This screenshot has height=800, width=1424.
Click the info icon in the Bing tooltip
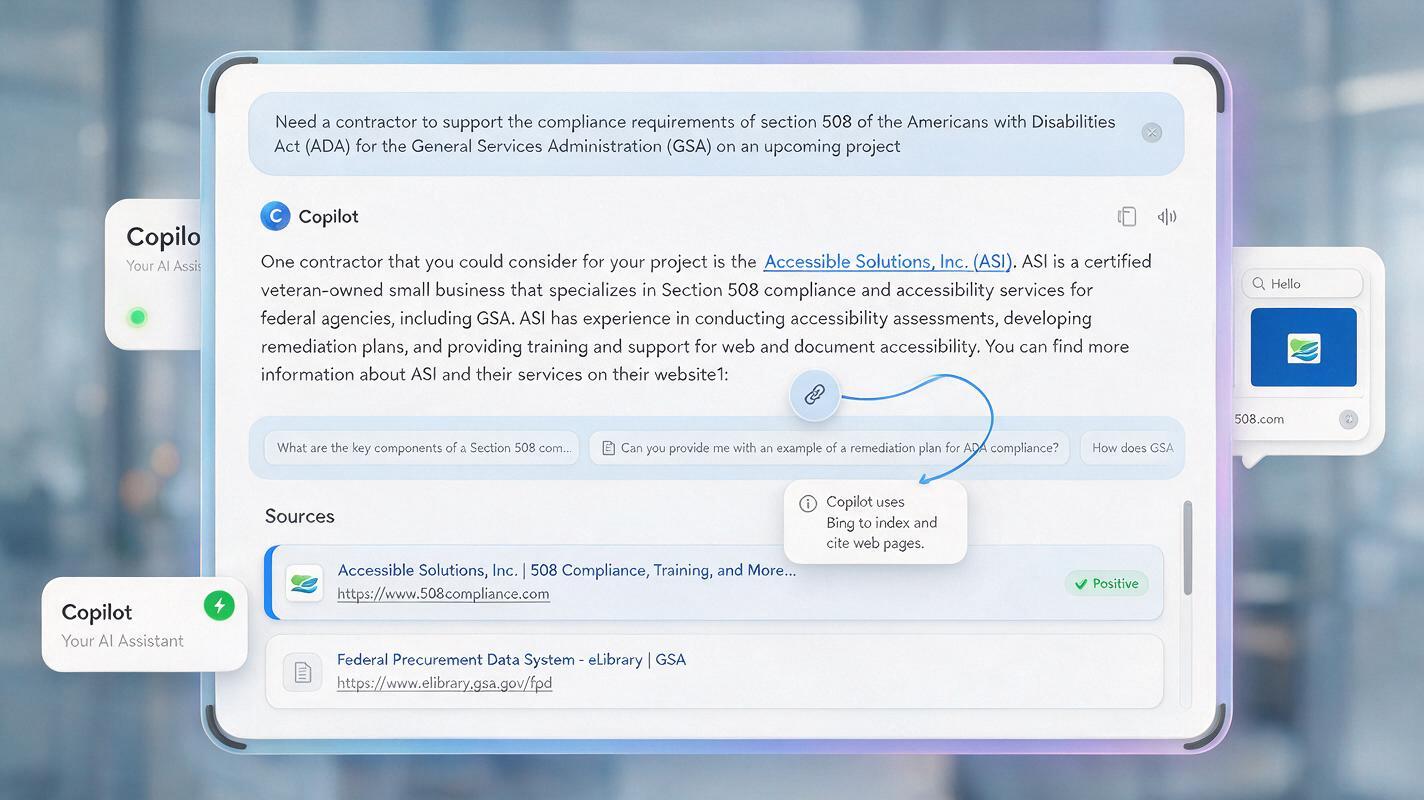(x=808, y=503)
